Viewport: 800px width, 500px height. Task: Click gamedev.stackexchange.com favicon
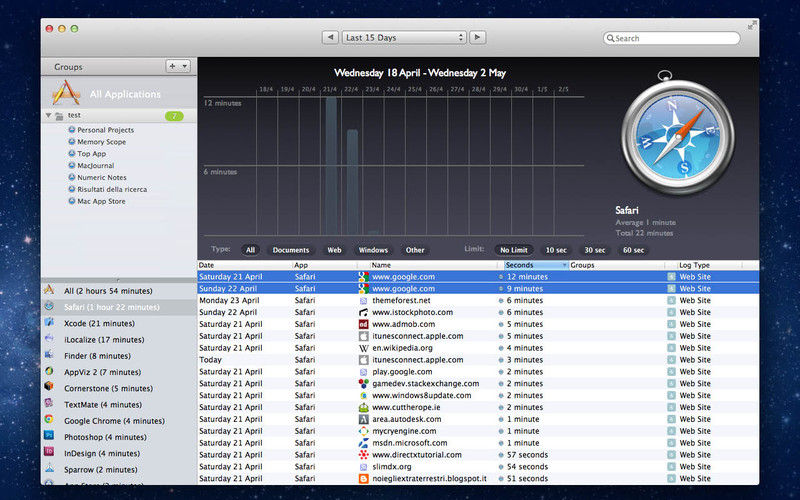tap(363, 384)
